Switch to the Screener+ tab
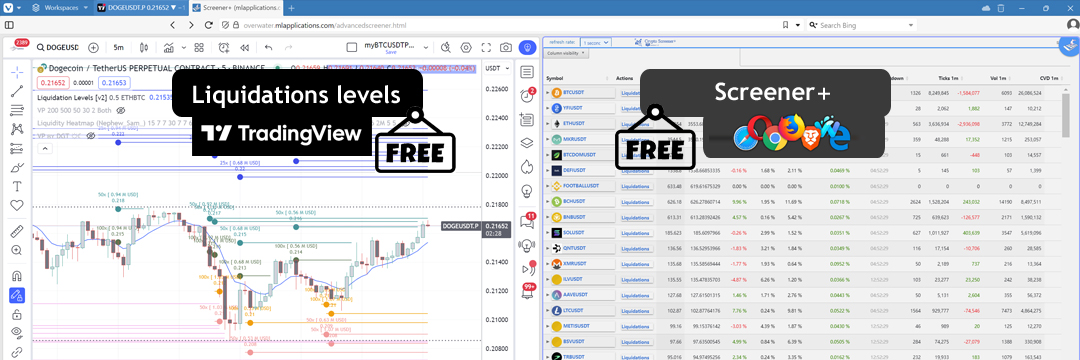This screenshot has width=1080, height=360. [236, 8]
